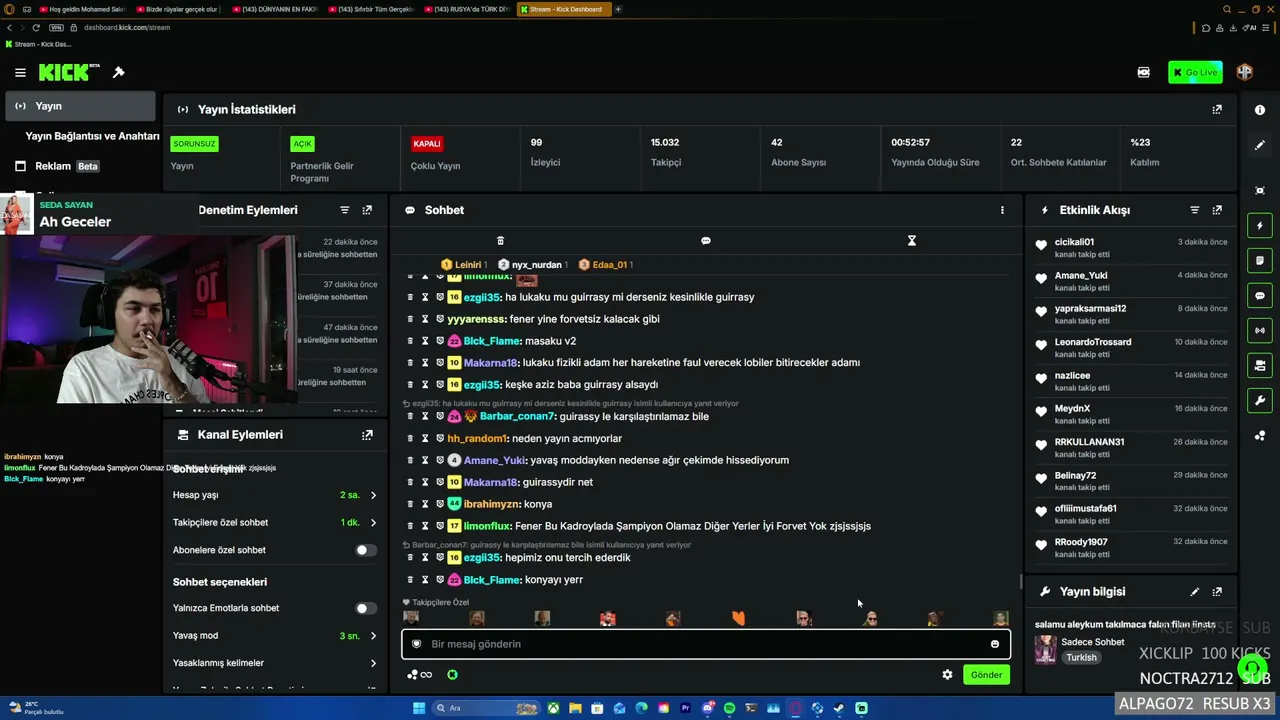The image size is (1280, 720).
Task: Edit stream info with pencil icon
Action: (1194, 592)
